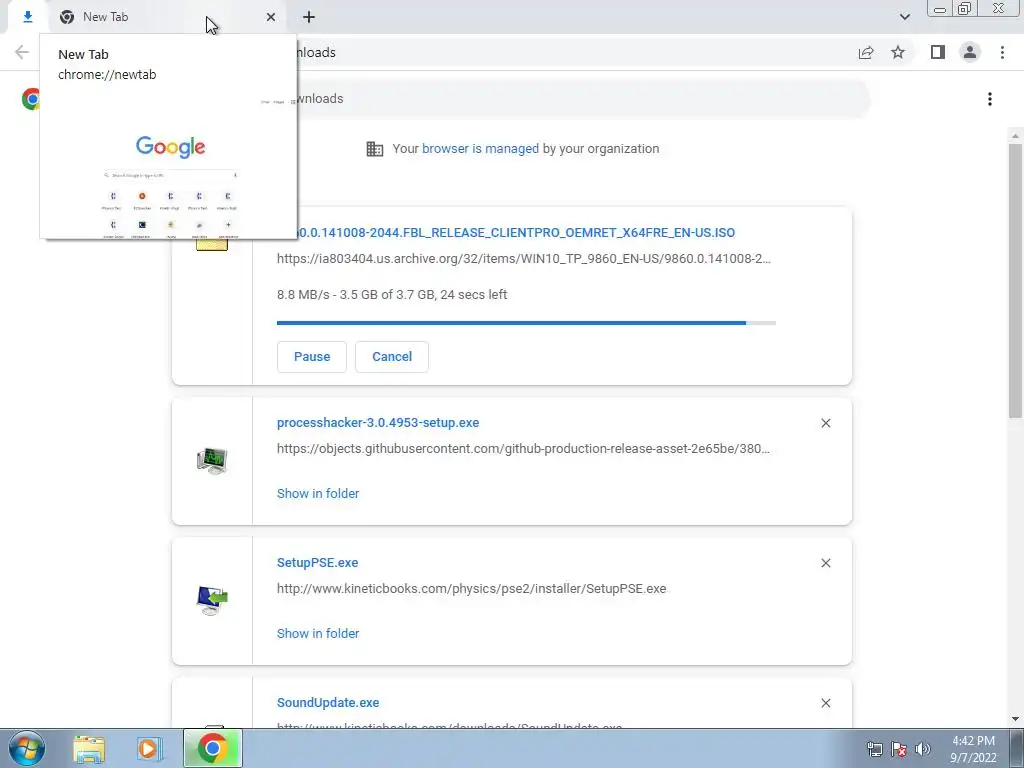The image size is (1024, 768).
Task: Remove SoundUpdate.exe from the list
Action: point(825,703)
